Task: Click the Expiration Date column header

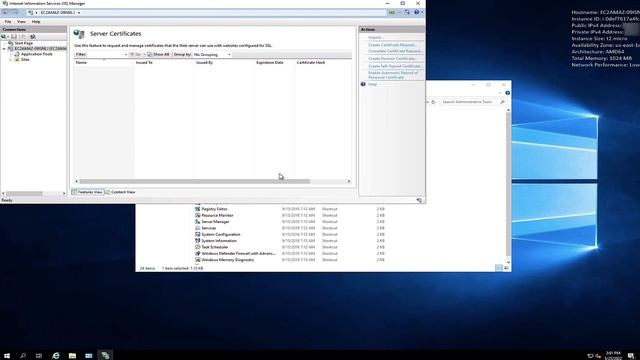Action: pos(274,62)
